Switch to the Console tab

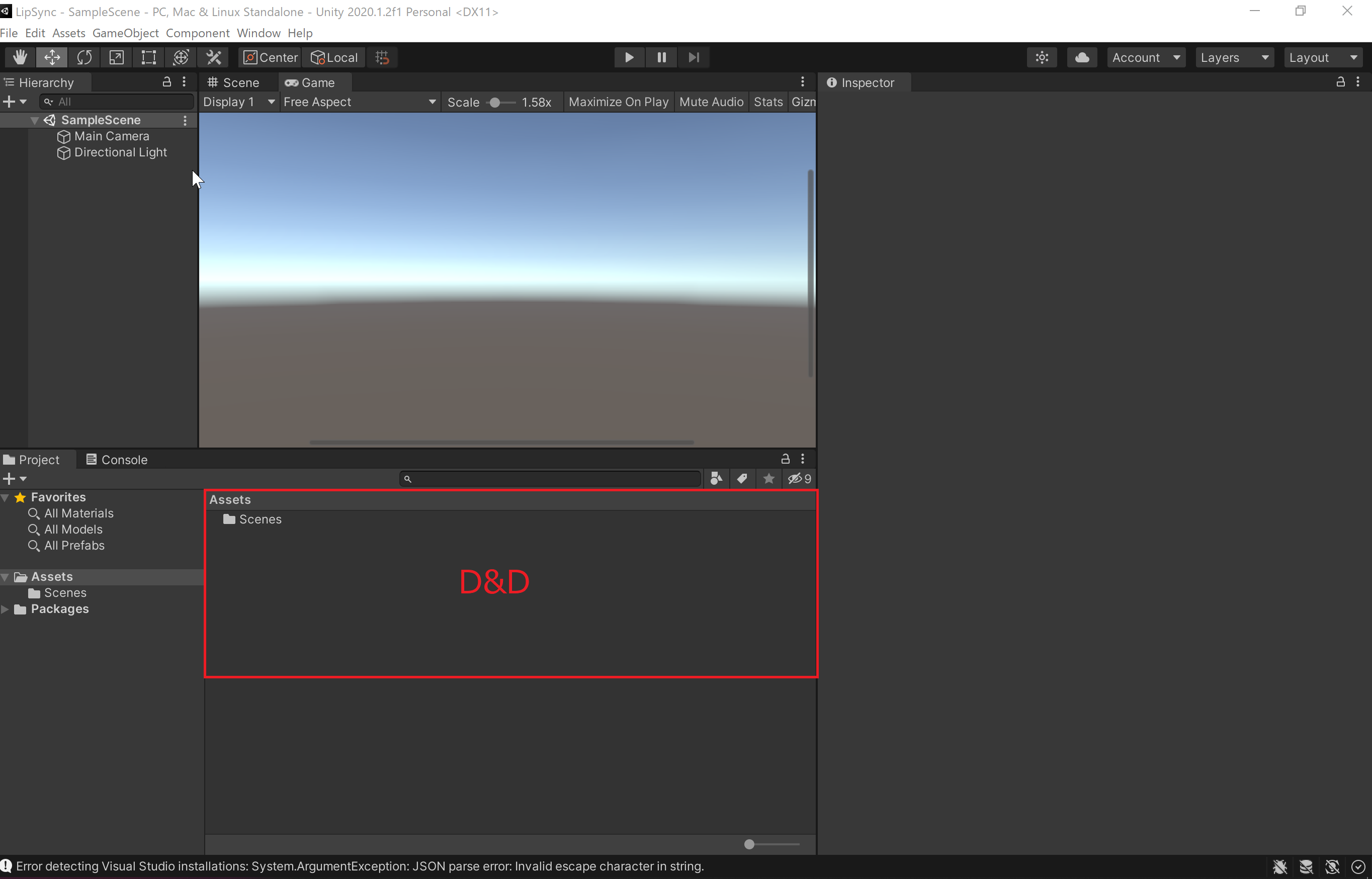[x=117, y=460]
